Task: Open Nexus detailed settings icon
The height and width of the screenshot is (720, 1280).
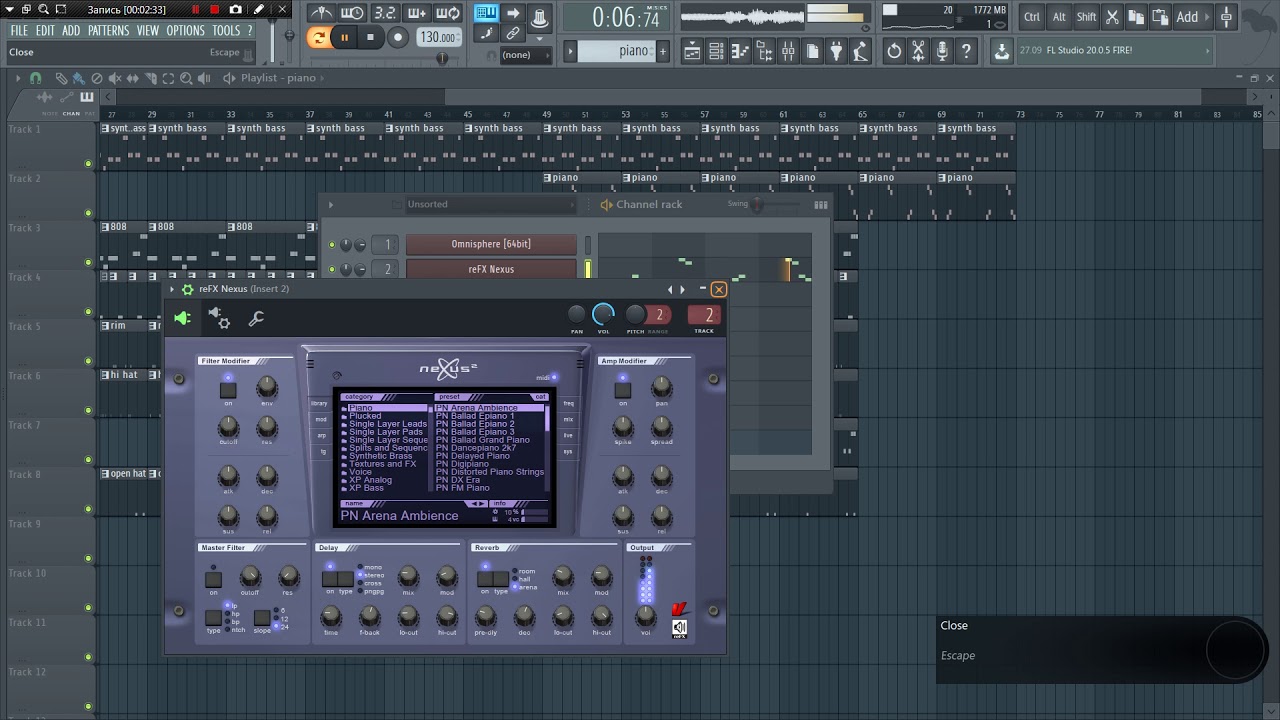Action: (219, 319)
